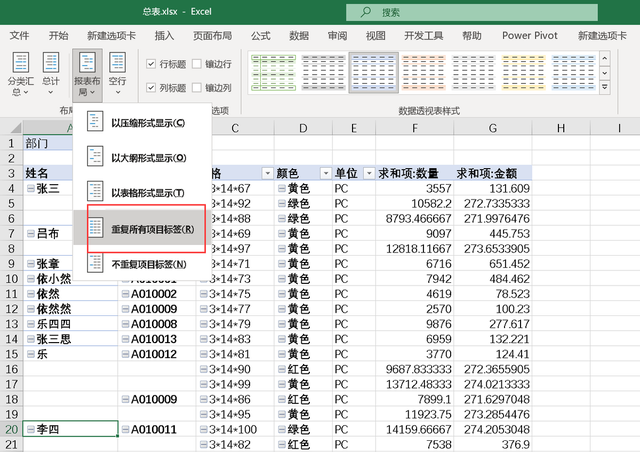640x452 pixels.
Task: Collapse the 张章 row group
Action: (31, 264)
